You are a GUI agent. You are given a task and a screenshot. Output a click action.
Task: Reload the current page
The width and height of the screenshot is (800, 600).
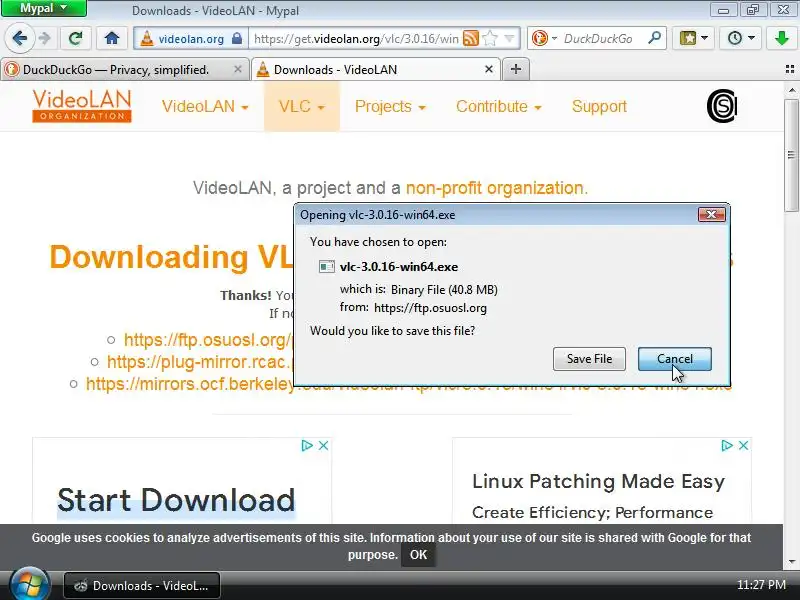(76, 38)
